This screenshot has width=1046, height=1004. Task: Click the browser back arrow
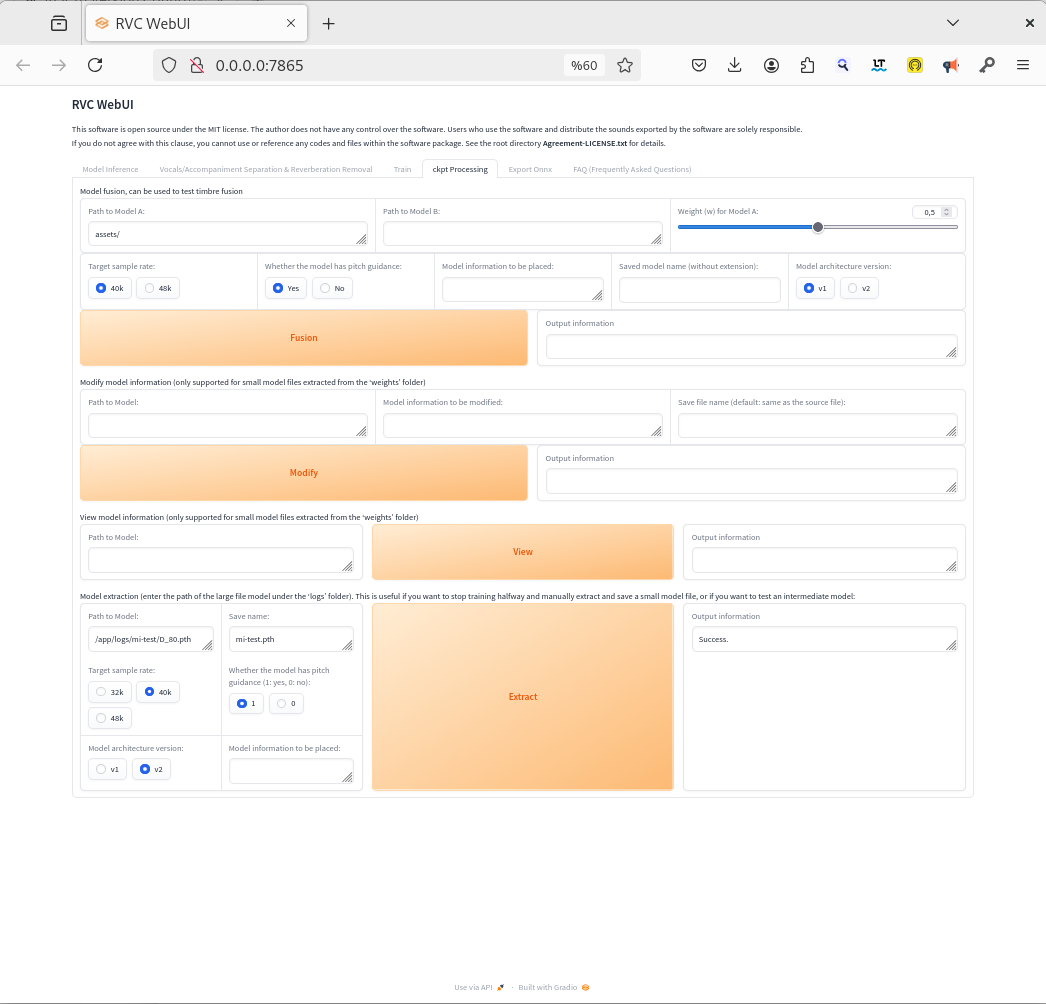coord(23,65)
